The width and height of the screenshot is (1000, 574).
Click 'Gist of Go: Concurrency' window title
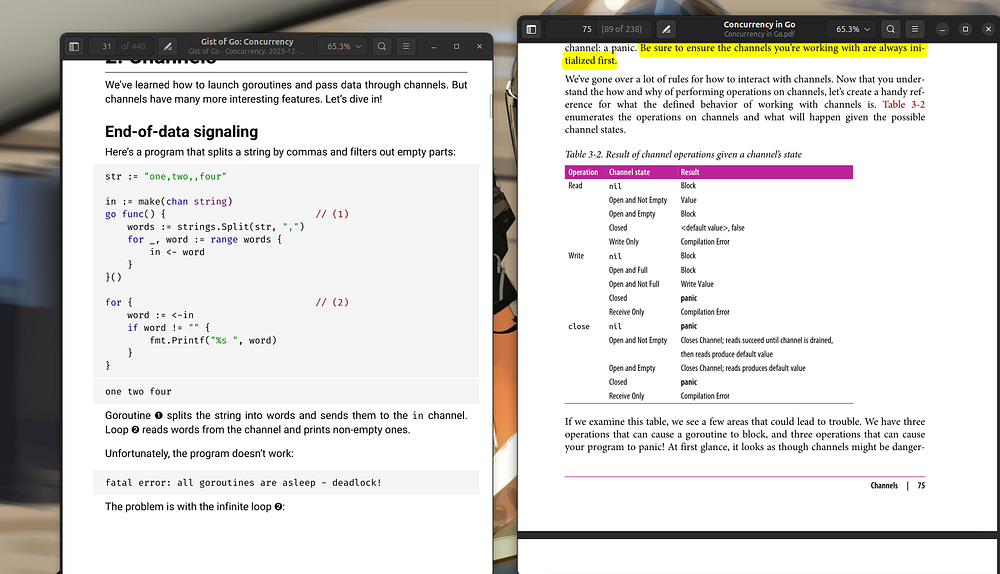(247, 41)
